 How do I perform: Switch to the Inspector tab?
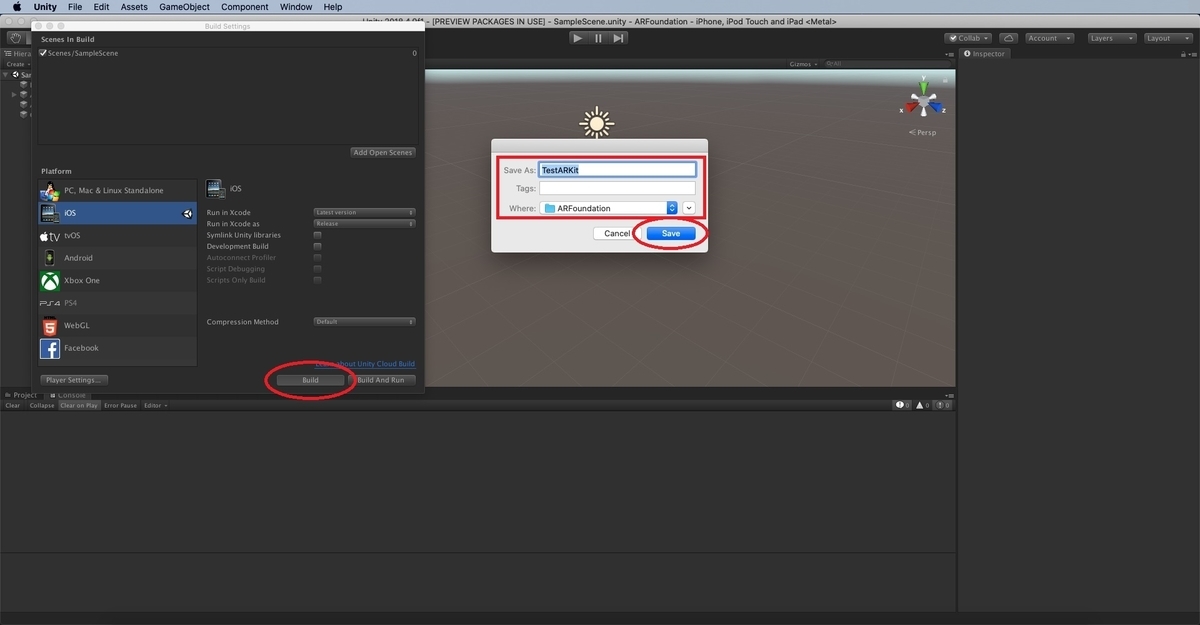[984, 53]
